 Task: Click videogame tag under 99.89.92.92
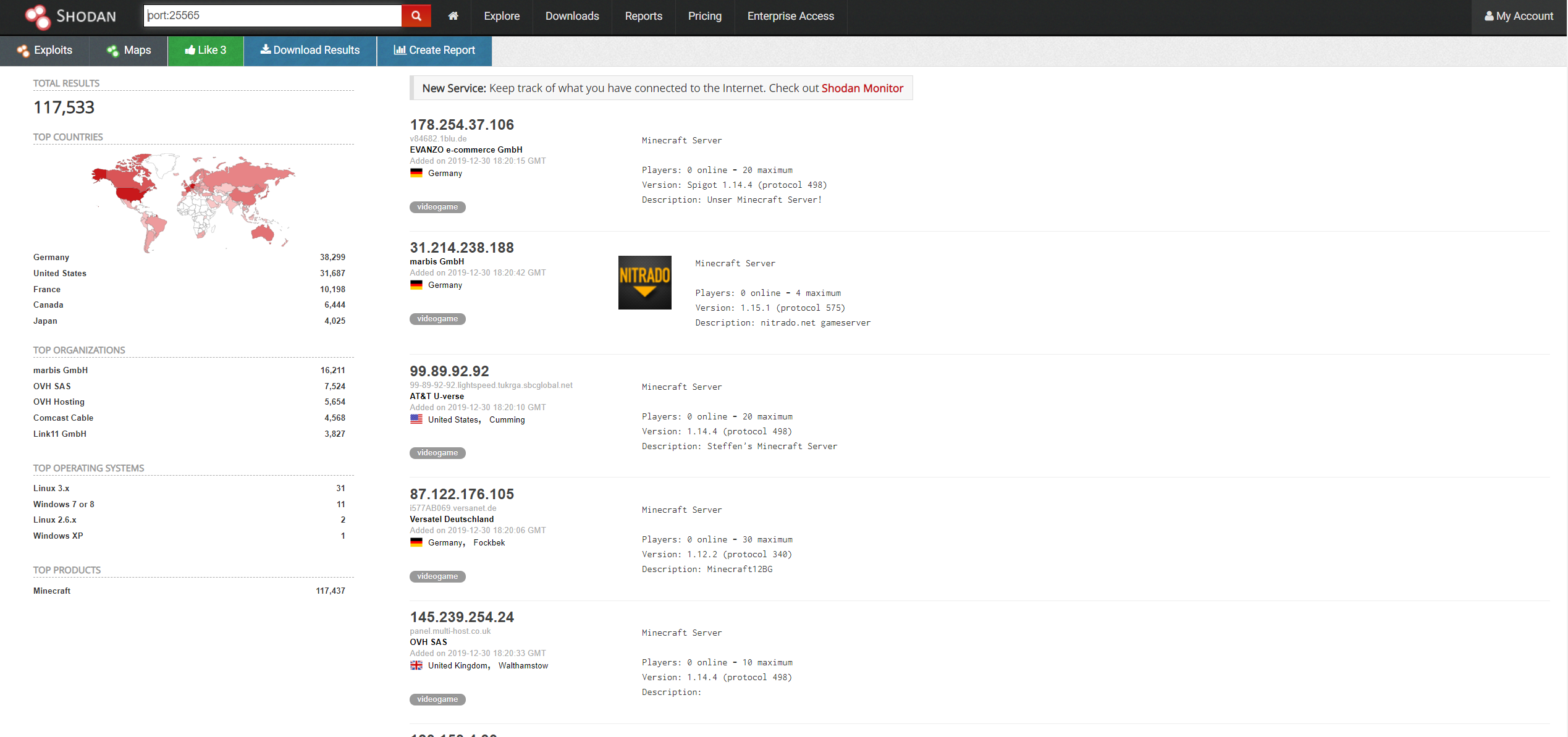coord(437,453)
